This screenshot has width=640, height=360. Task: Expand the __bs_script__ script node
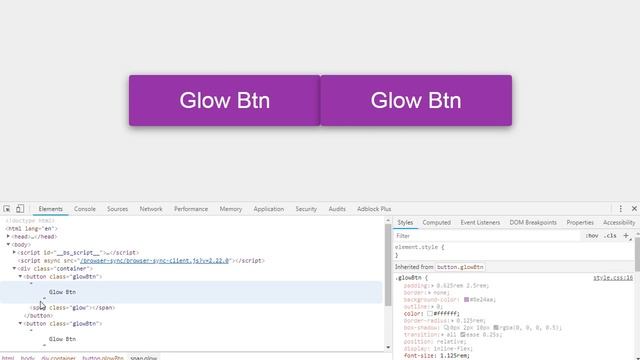(14, 252)
